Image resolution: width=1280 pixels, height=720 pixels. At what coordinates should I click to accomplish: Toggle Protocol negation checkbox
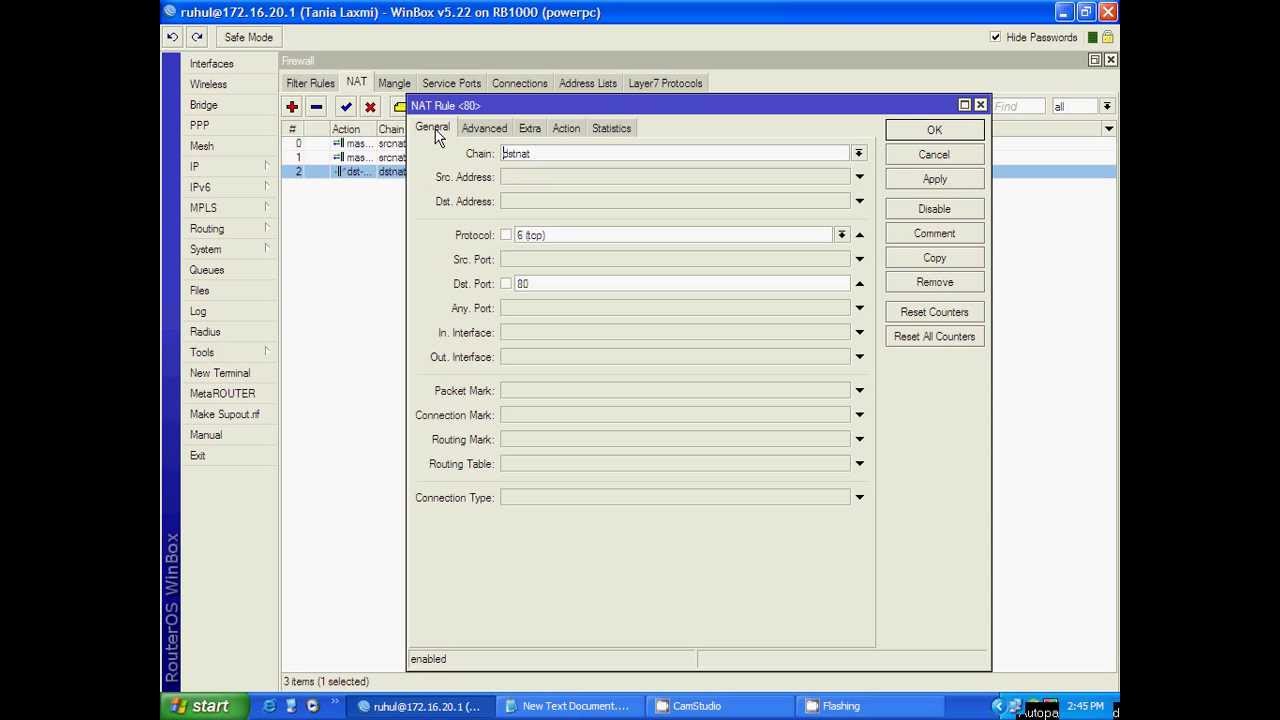click(506, 235)
